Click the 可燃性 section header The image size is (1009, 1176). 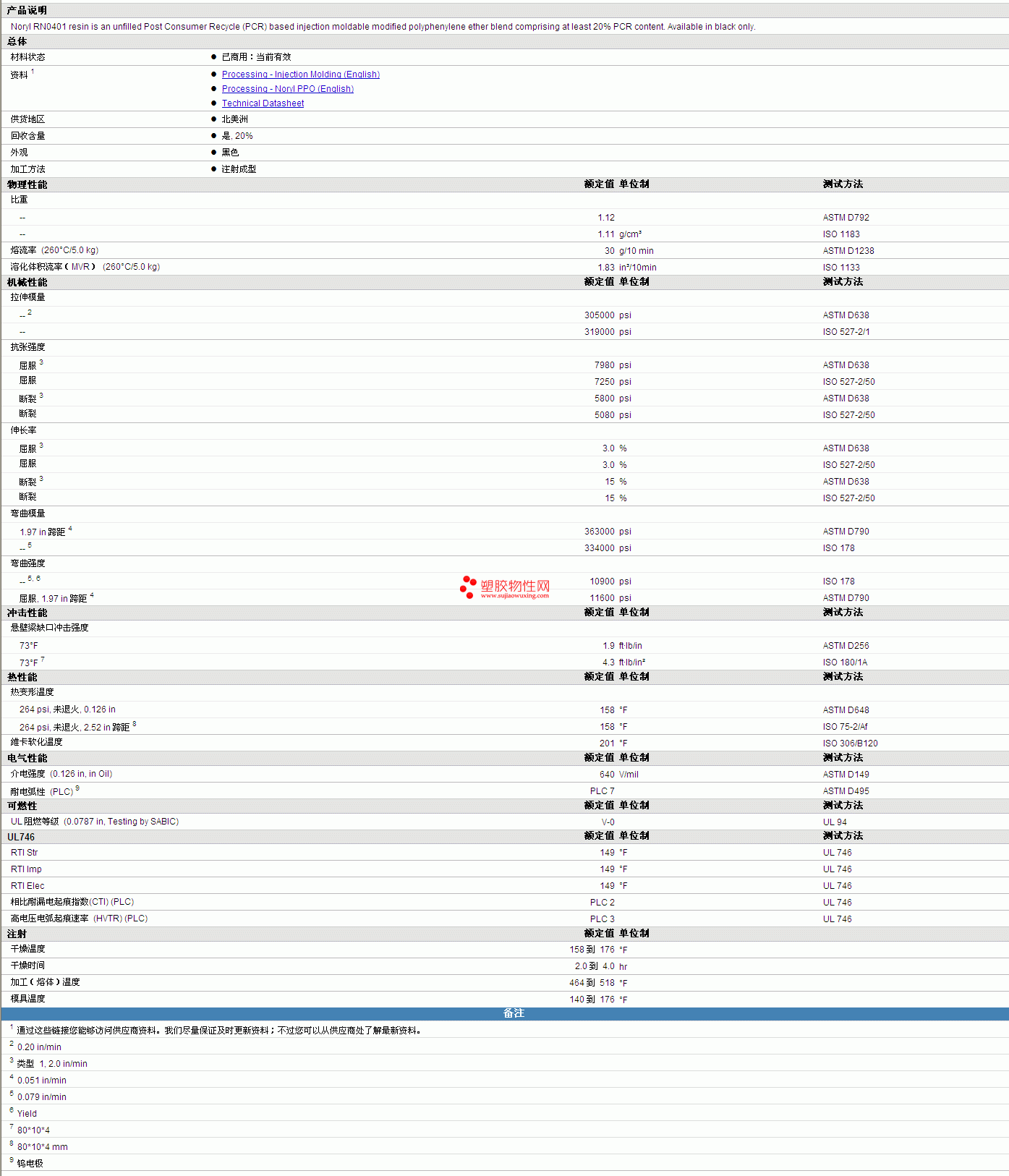[22, 806]
